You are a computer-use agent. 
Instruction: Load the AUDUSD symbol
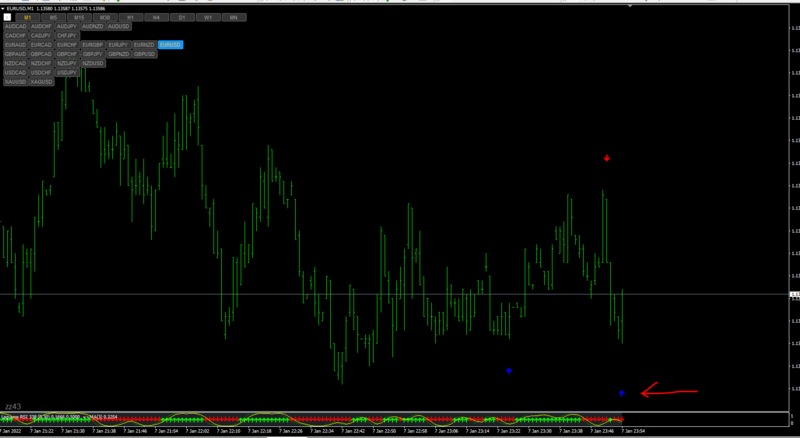click(118, 27)
